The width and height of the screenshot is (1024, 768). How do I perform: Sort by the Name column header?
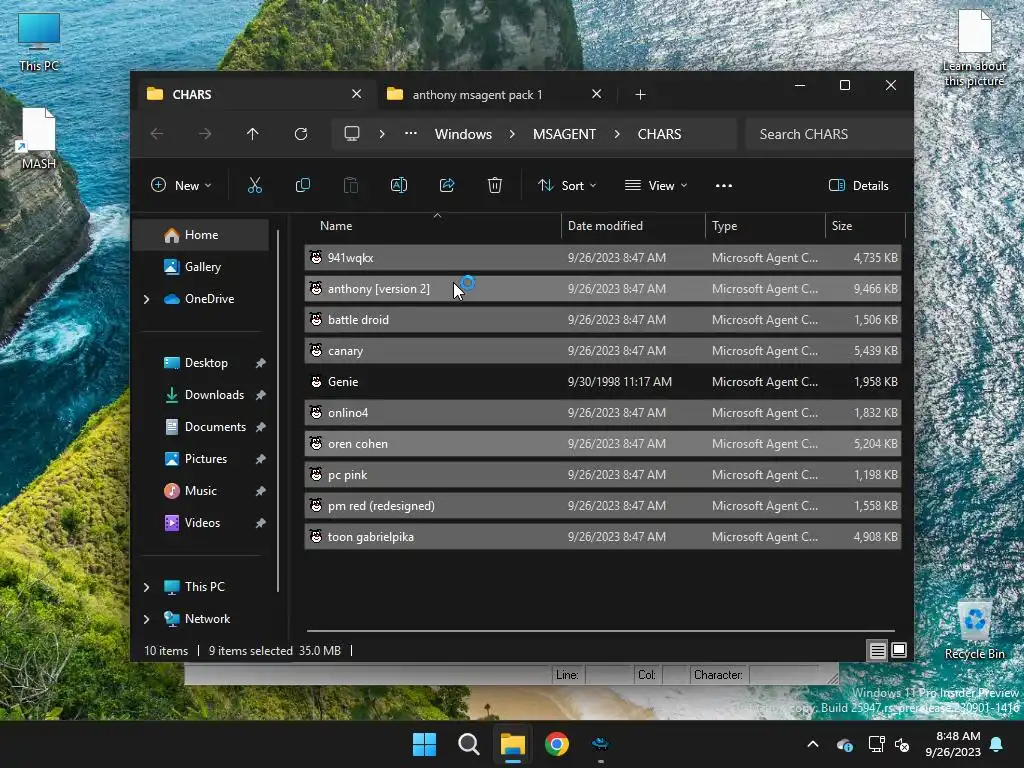pyautogui.click(x=431, y=226)
